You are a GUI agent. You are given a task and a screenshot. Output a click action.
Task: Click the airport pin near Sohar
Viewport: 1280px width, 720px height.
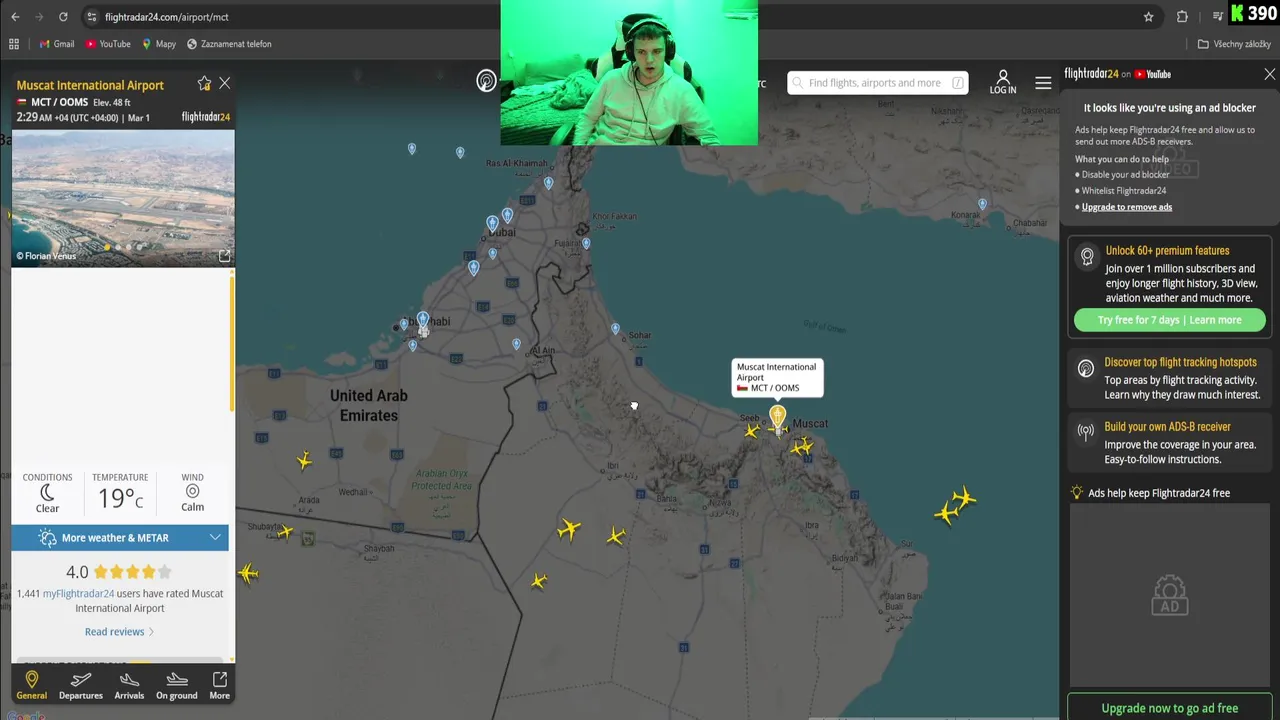(615, 328)
